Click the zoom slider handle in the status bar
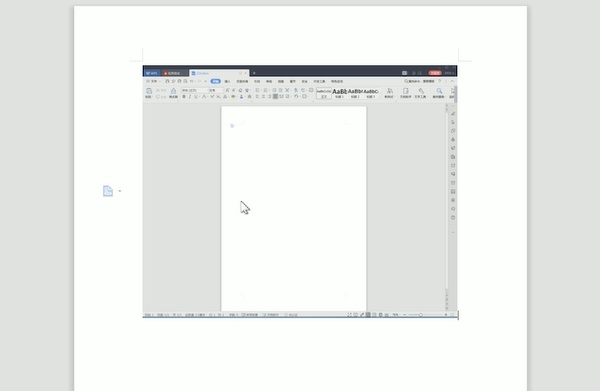The image size is (600, 391). pos(421,315)
